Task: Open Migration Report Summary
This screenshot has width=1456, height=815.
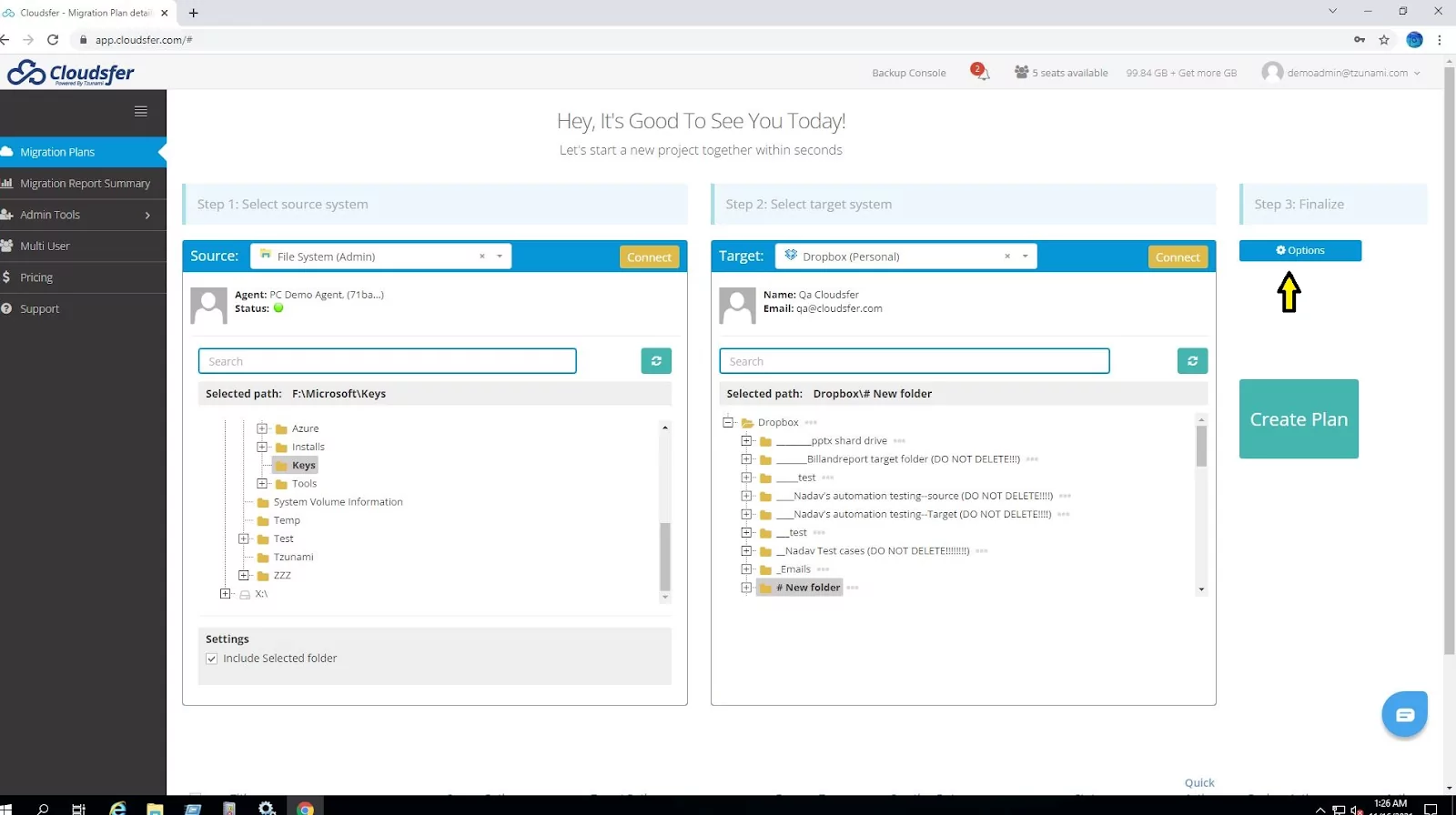Action: click(83, 183)
